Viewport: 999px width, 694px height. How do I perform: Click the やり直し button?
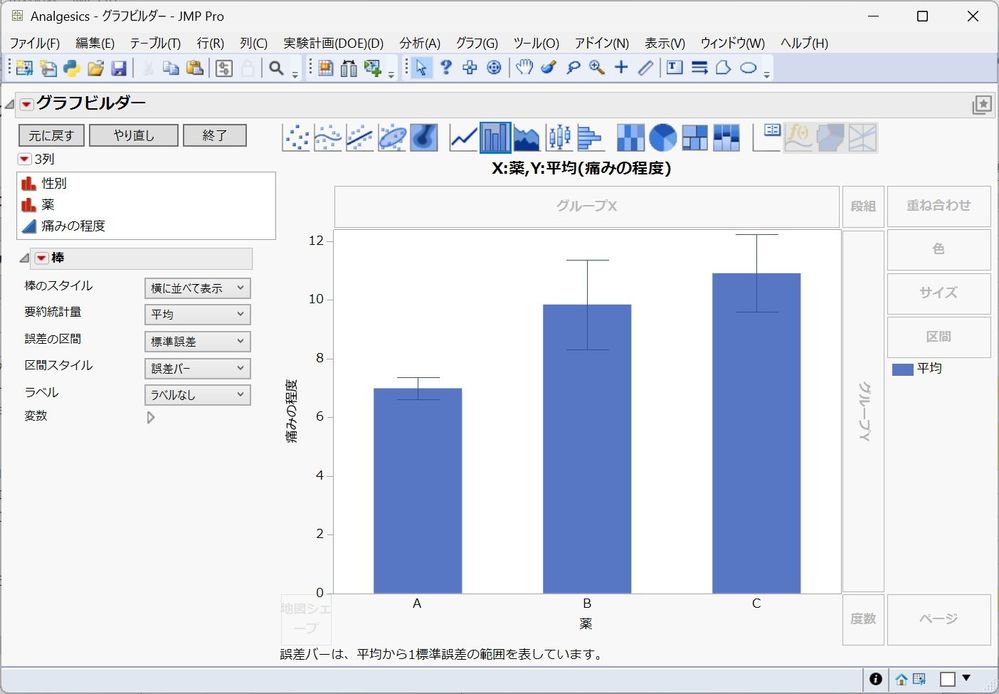133,135
